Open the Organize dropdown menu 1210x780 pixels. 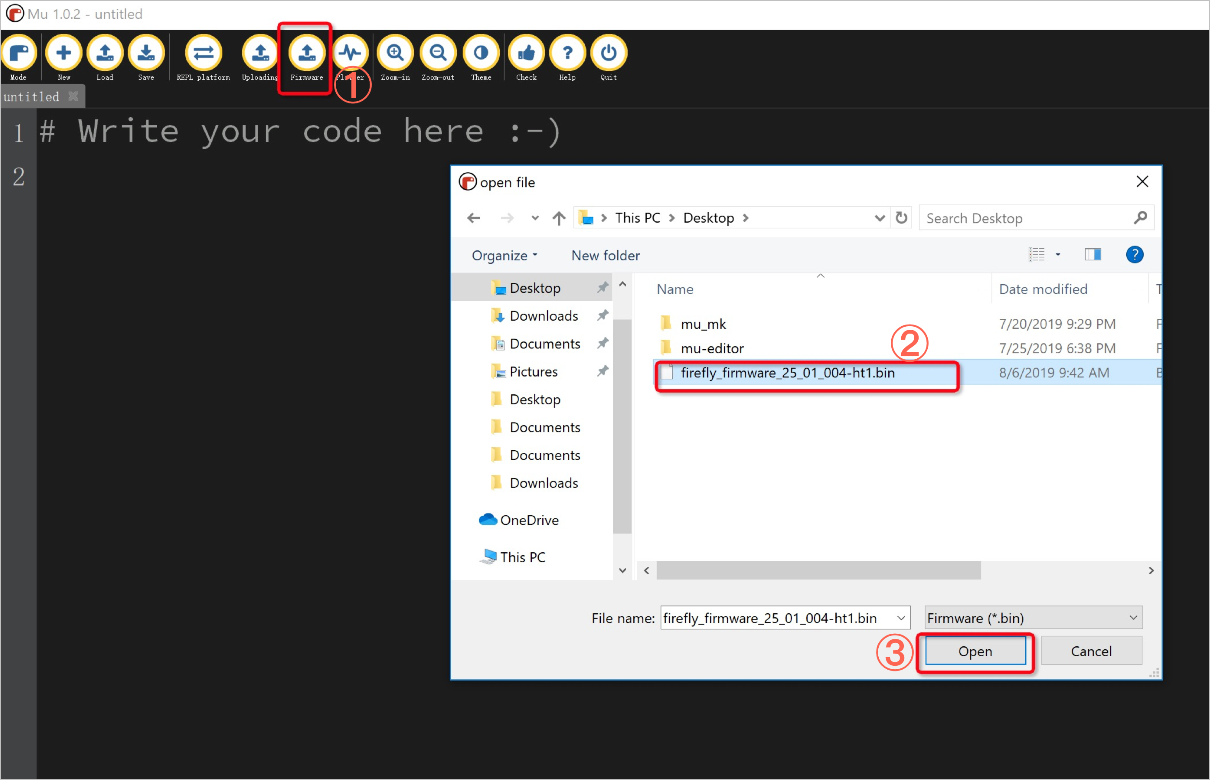[x=505, y=255]
